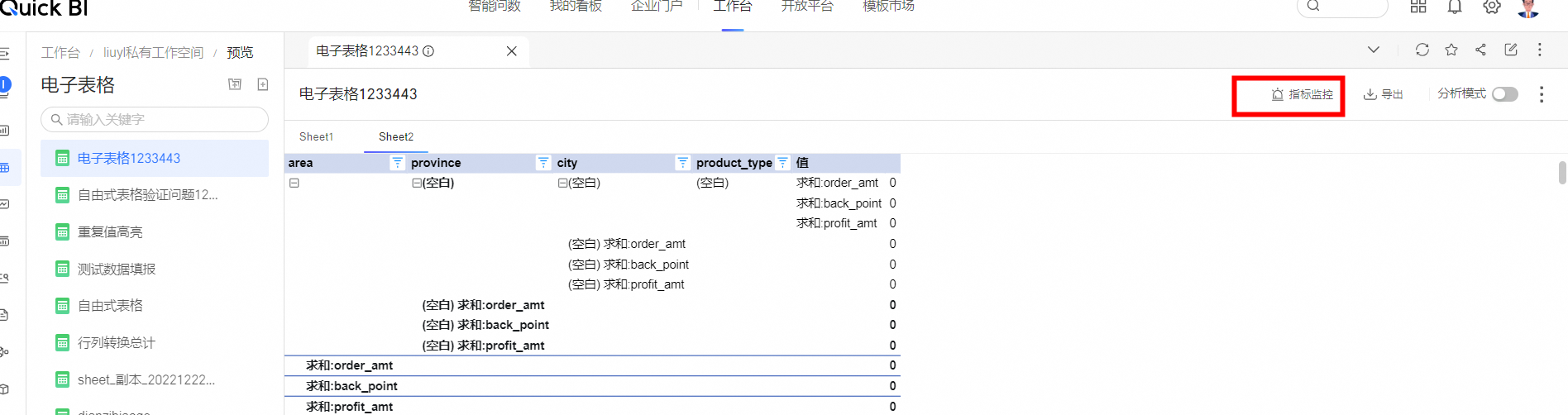The width and height of the screenshot is (1568, 415).
Task: Refresh the spreadsheet with the reload icon
Action: pos(1422,50)
